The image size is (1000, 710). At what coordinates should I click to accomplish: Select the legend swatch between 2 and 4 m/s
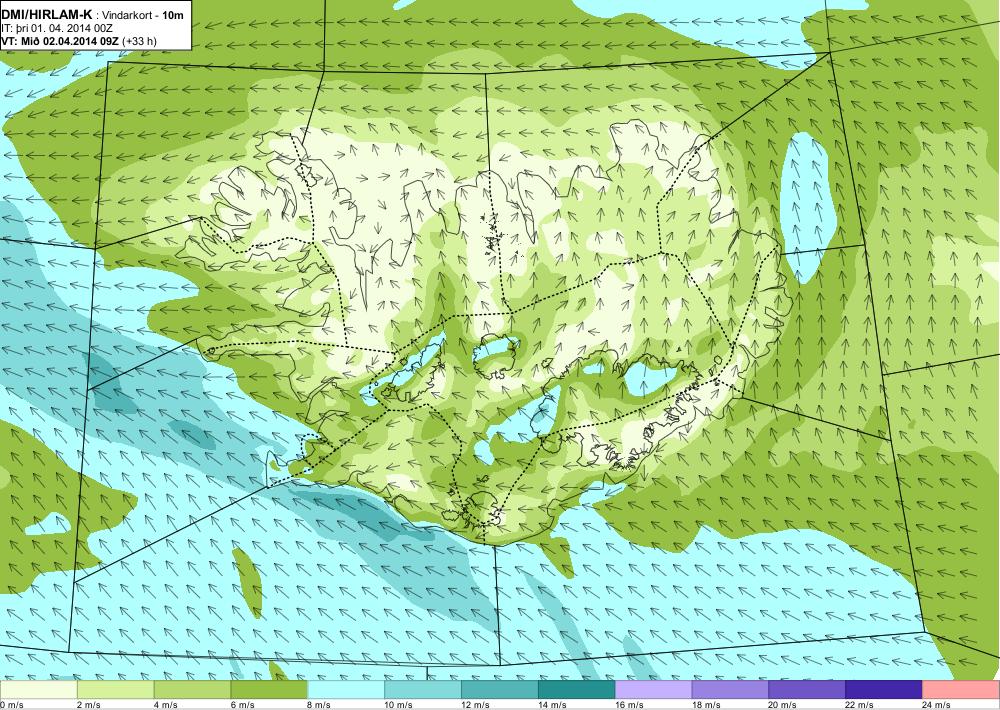coord(115,690)
